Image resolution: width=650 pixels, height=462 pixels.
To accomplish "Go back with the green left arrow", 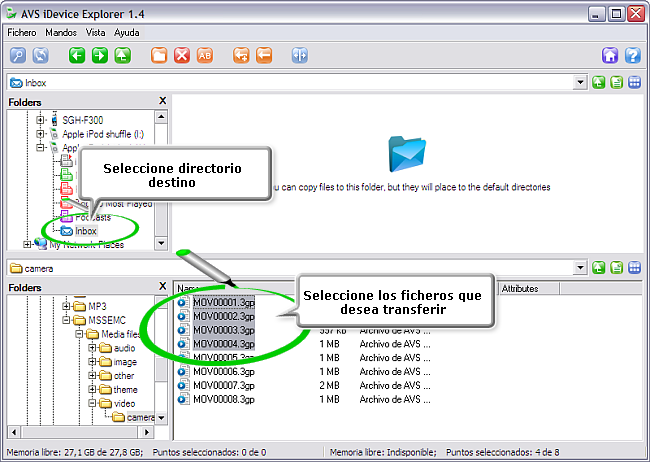I will 77,55.
